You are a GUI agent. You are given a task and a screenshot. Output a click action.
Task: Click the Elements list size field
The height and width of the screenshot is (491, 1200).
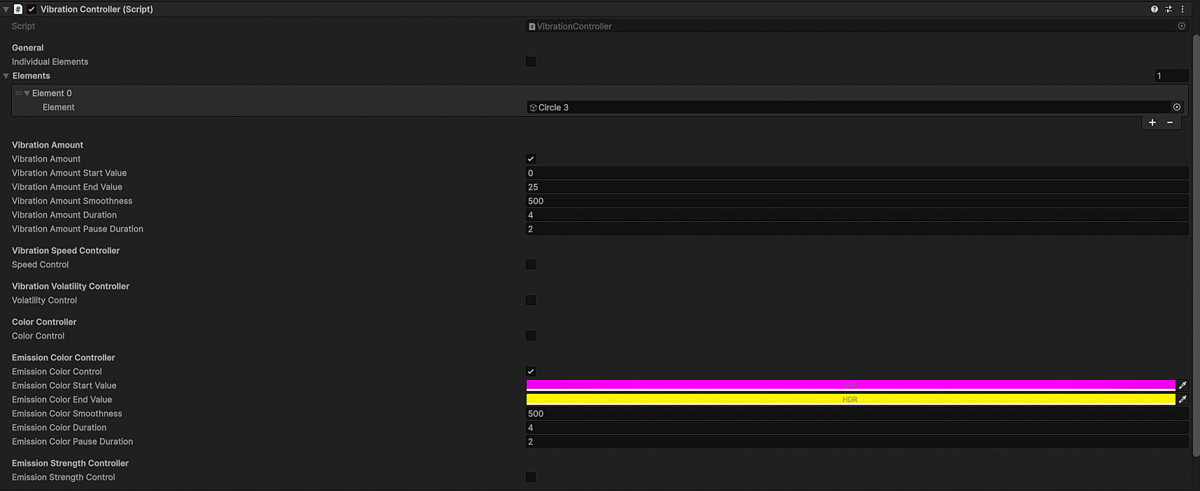pos(1171,76)
